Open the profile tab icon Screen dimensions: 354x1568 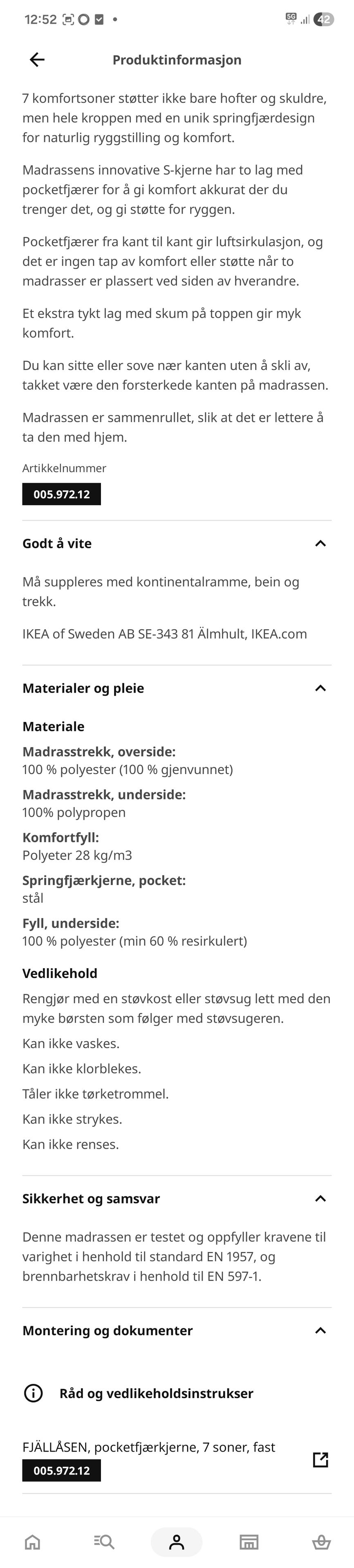177,1542
